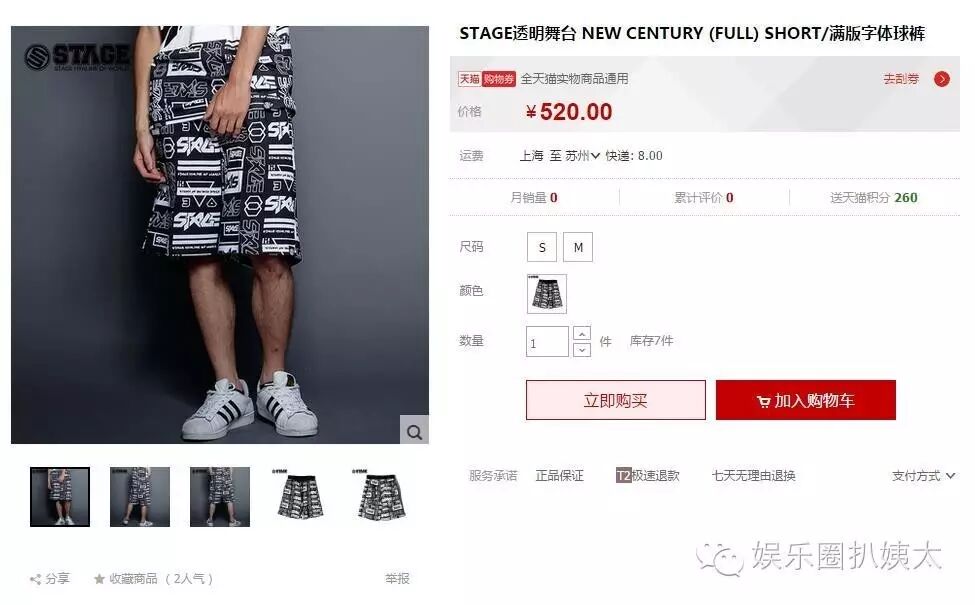Click the red coupon arrow circle icon
This screenshot has height=605, width=975.
[942, 79]
